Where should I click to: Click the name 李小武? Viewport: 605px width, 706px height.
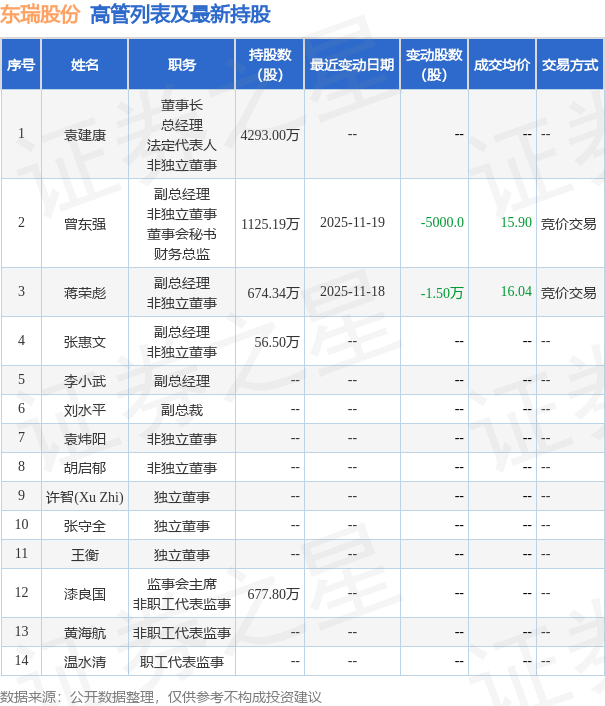(85, 381)
